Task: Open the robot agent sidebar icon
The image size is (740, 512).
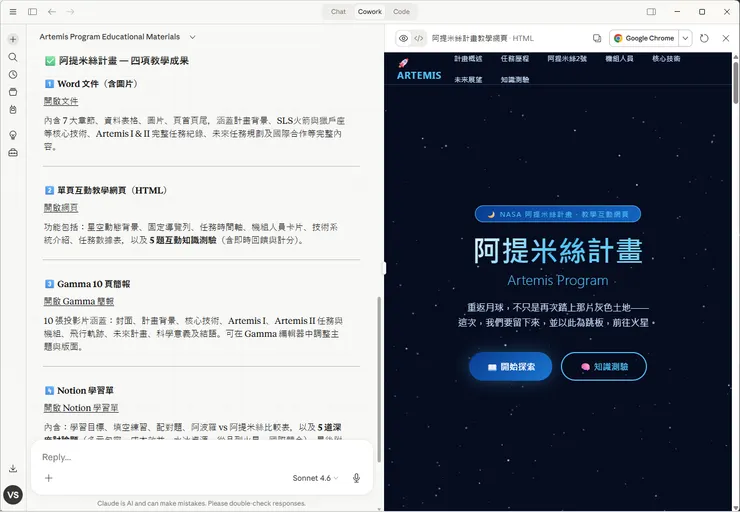Action: pos(13,109)
